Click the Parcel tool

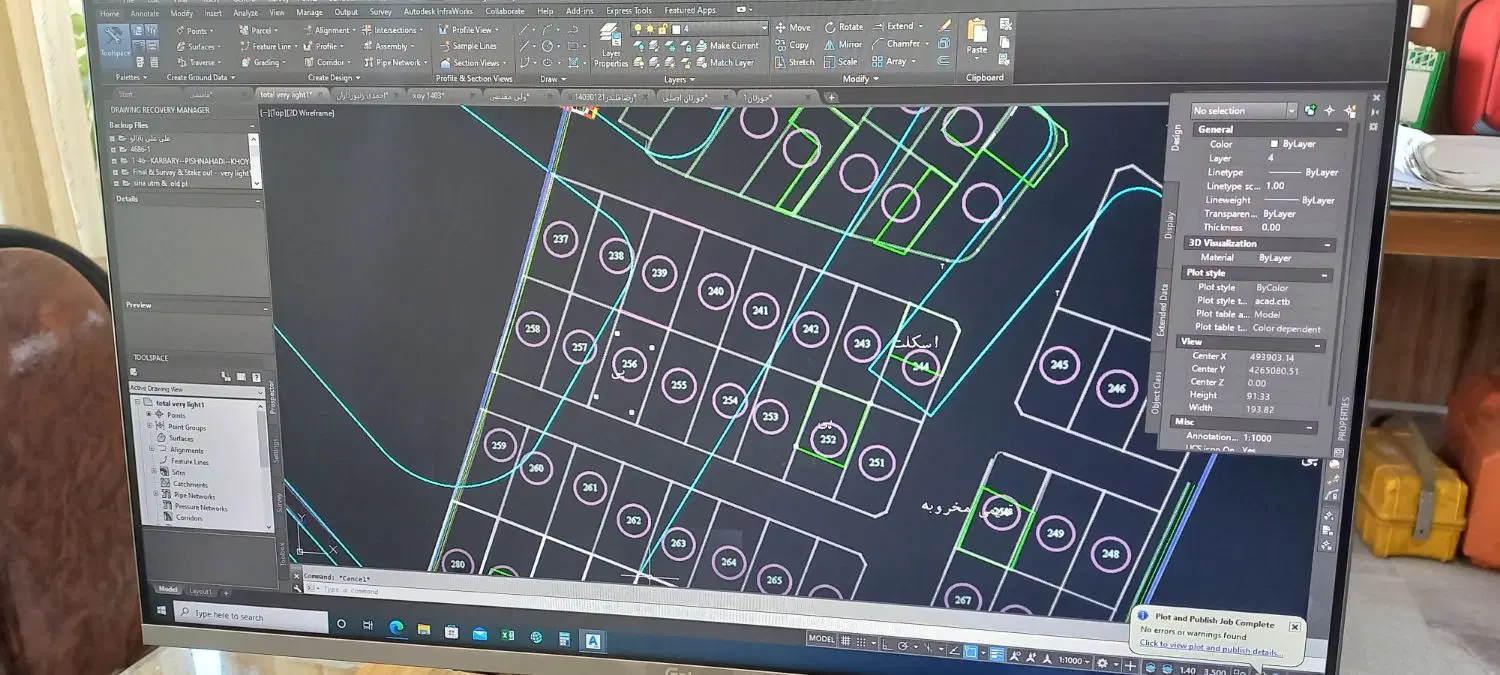coord(257,30)
